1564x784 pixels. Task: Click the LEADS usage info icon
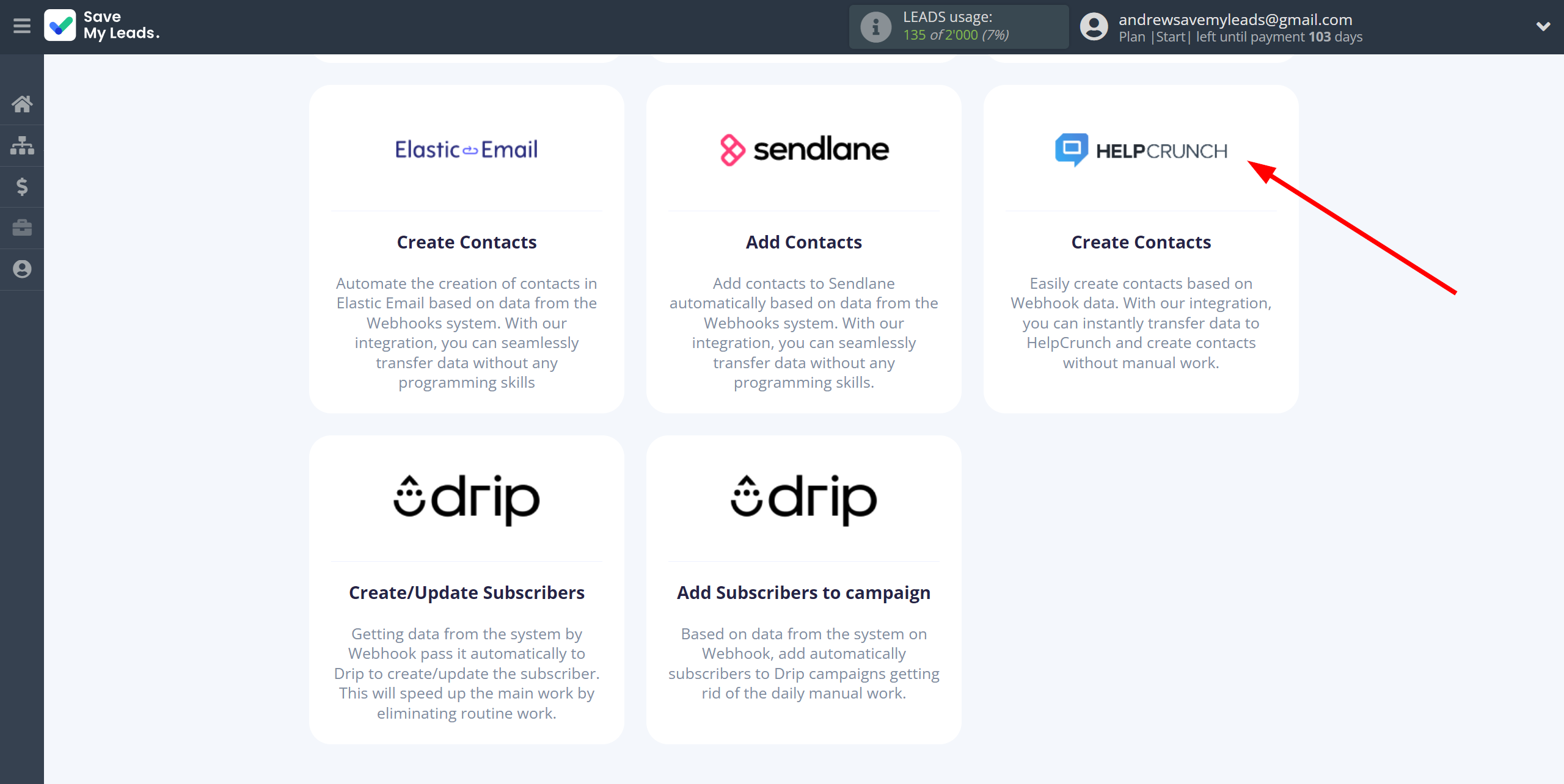[875, 27]
